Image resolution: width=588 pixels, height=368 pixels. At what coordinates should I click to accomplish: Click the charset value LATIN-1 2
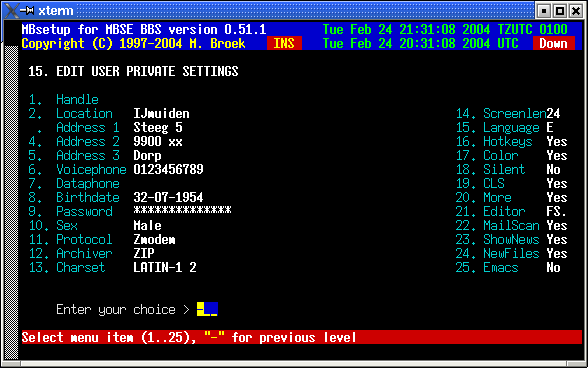tap(165, 267)
